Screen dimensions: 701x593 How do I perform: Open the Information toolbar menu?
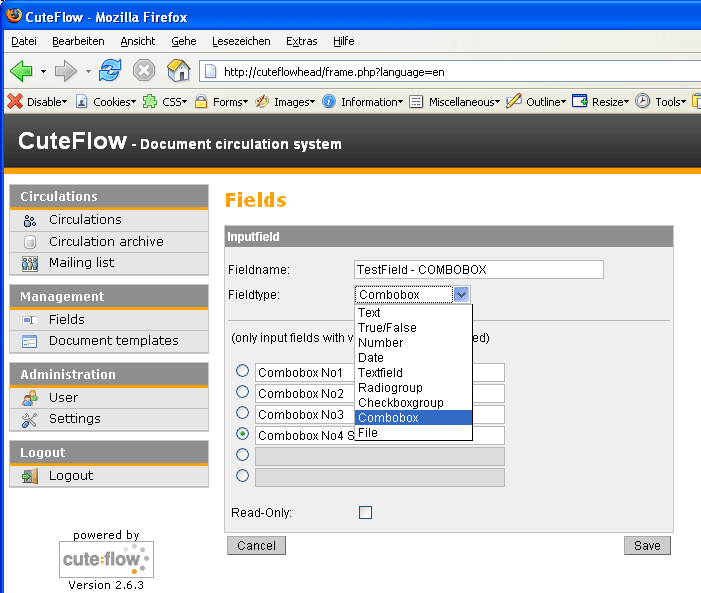(x=363, y=102)
